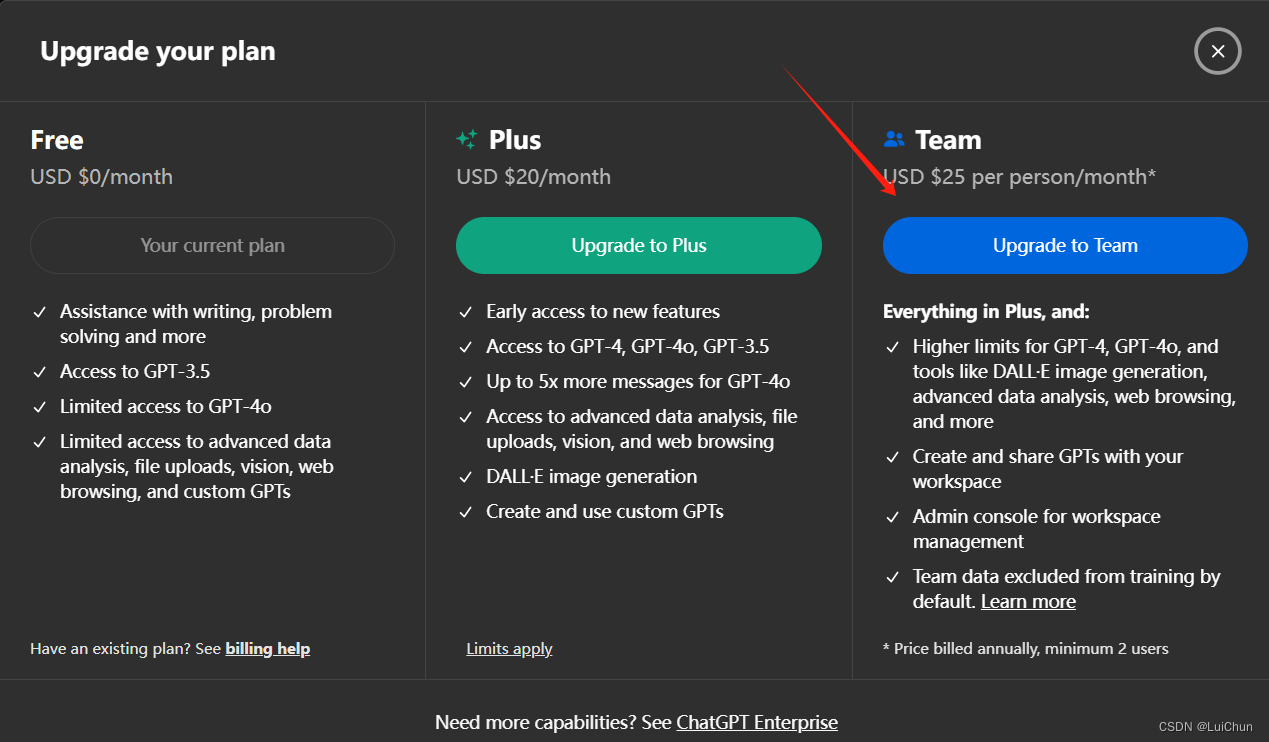Image resolution: width=1269 pixels, height=742 pixels.
Task: Click checkmark beside Create and share GPTs
Action: 892,457
